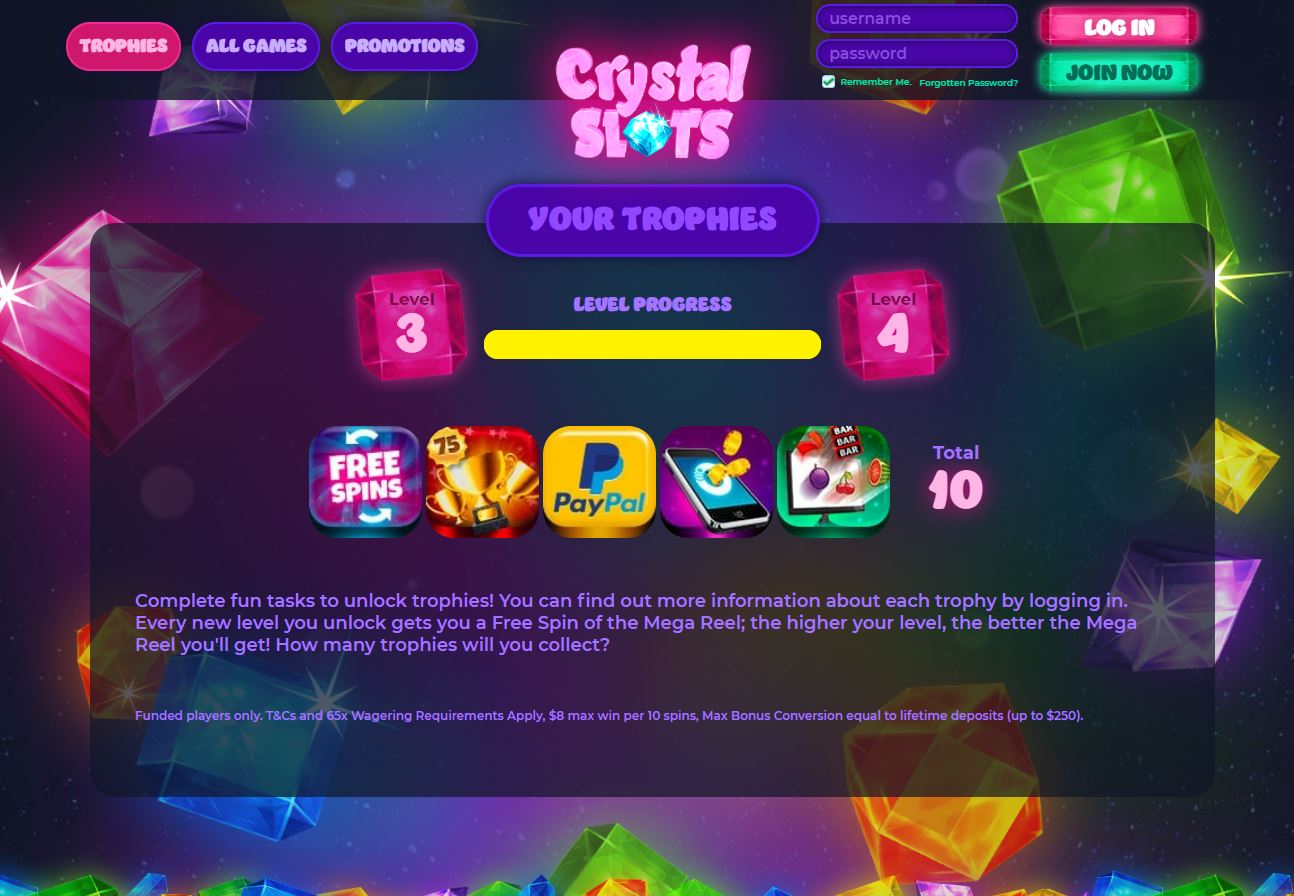
Task: Select the golden cup 75 trophy icon
Action: coord(482,482)
